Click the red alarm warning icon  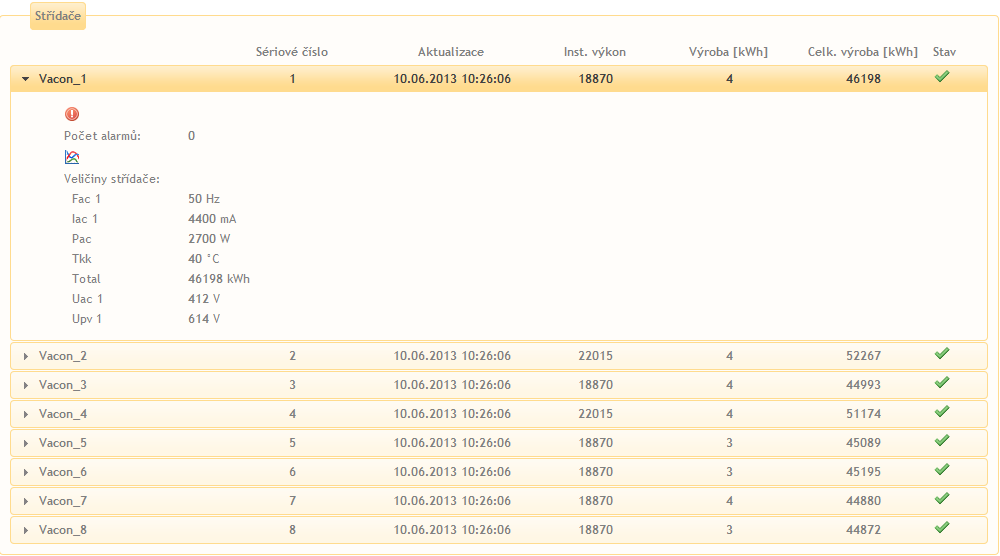point(71,114)
